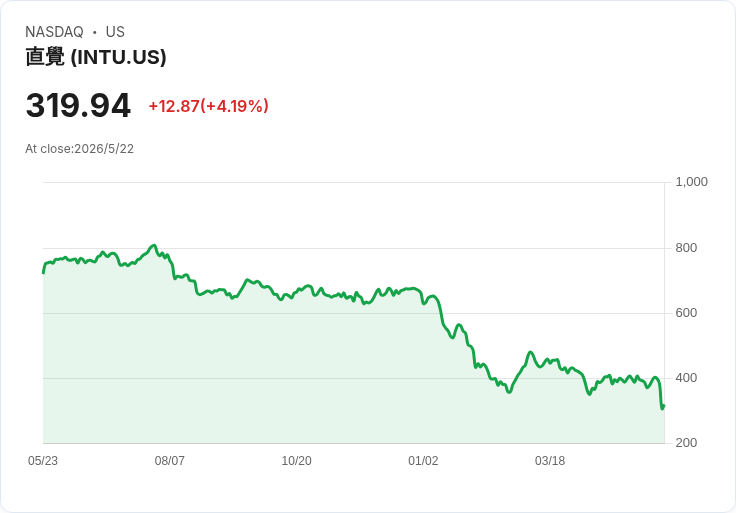
Task: Select the 319.94 price value
Action: click(x=78, y=105)
